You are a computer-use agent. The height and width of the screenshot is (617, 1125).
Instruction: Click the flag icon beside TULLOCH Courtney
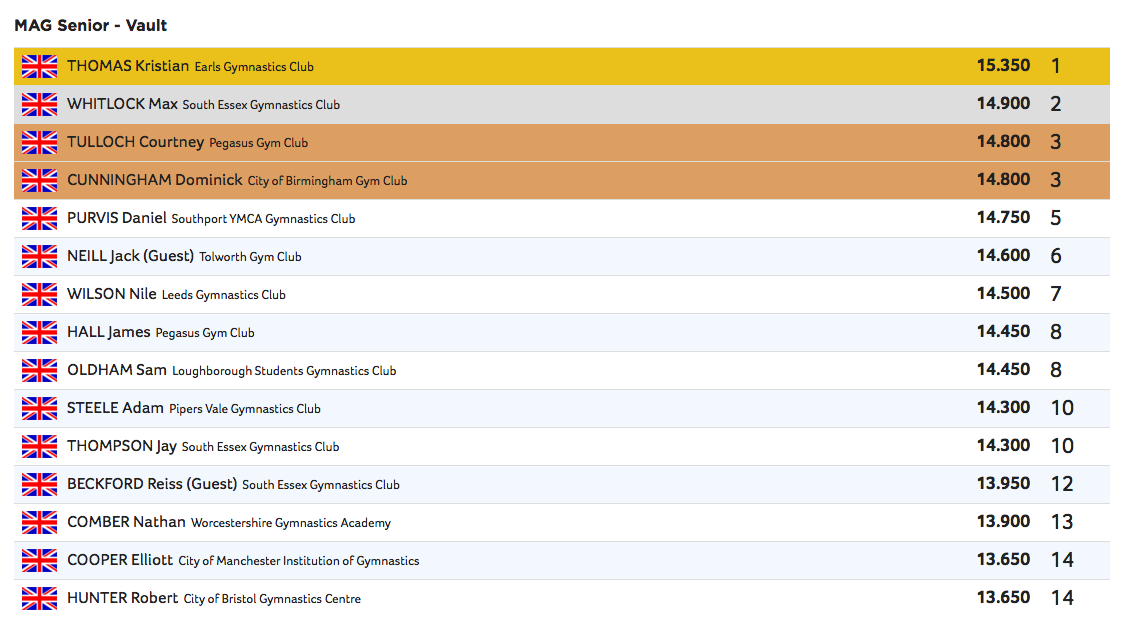pyautogui.click(x=40, y=143)
